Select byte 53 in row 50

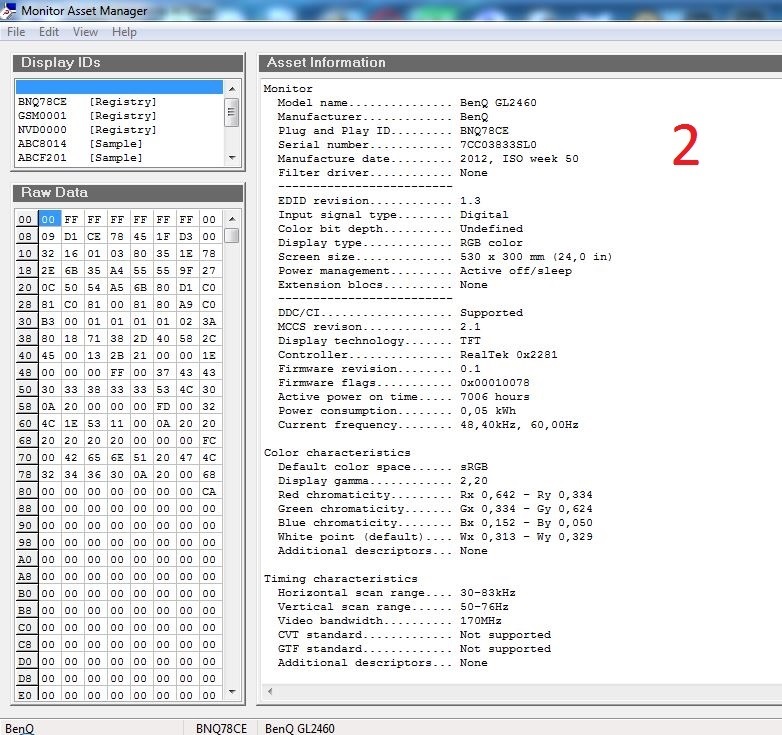tap(163, 389)
